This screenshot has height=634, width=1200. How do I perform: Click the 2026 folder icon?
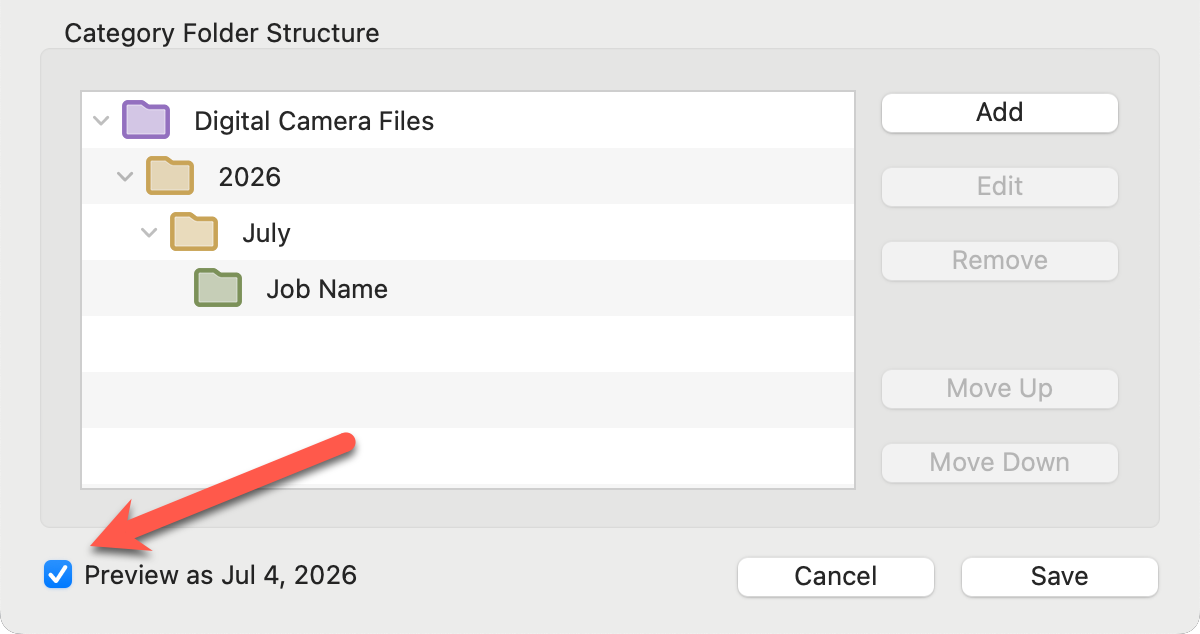tap(170, 176)
